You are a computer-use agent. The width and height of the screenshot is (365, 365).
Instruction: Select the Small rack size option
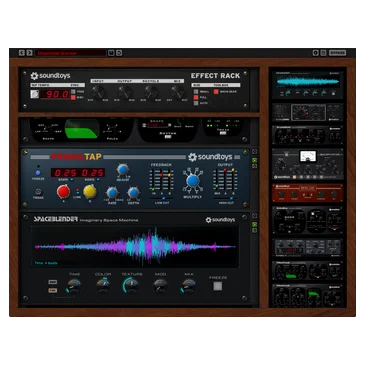coord(196,91)
